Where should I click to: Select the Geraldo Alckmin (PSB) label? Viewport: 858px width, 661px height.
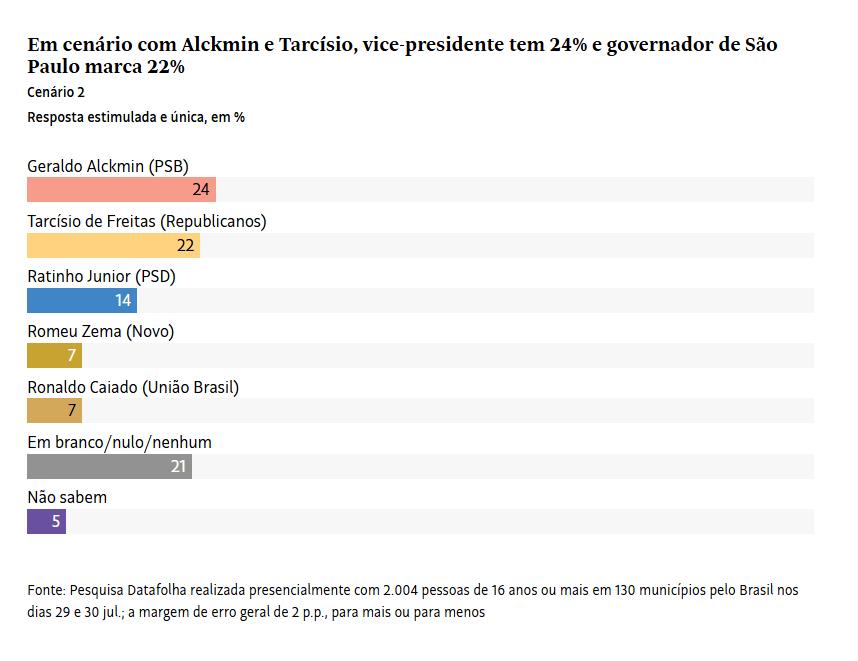click(108, 166)
